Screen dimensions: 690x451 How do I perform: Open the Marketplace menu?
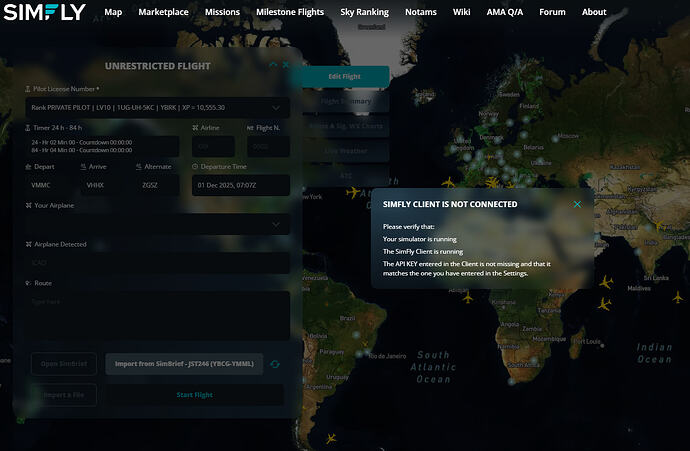(163, 12)
